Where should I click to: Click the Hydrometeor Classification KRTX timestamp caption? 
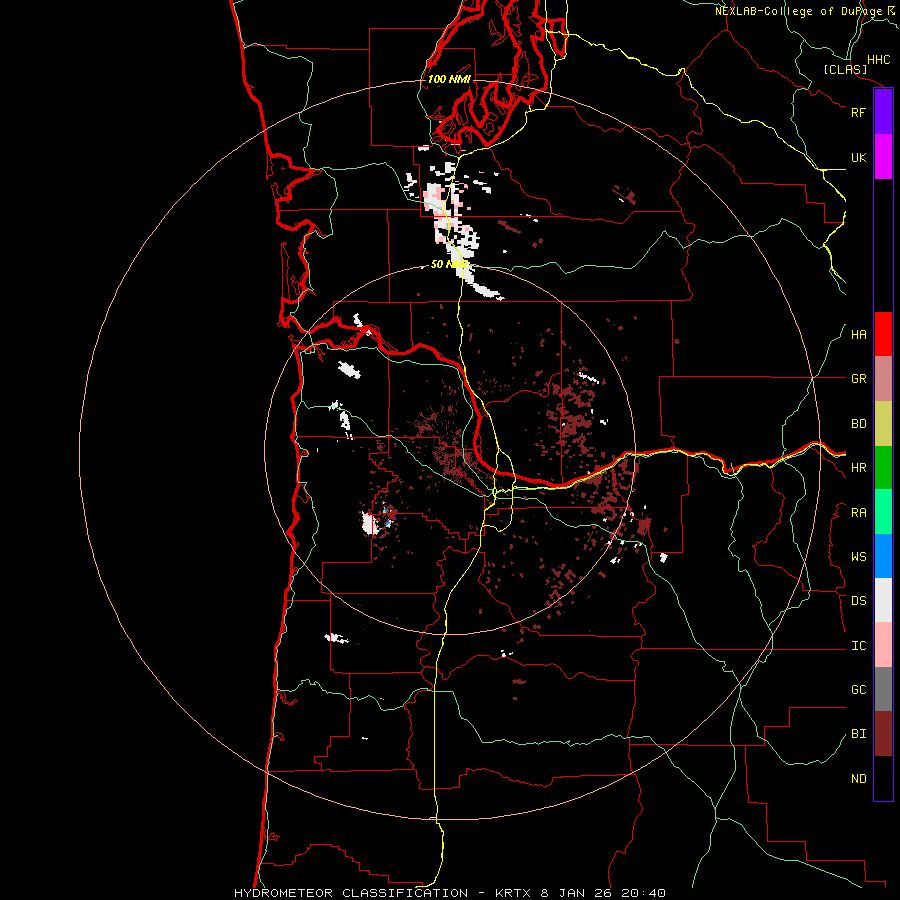(x=449, y=893)
